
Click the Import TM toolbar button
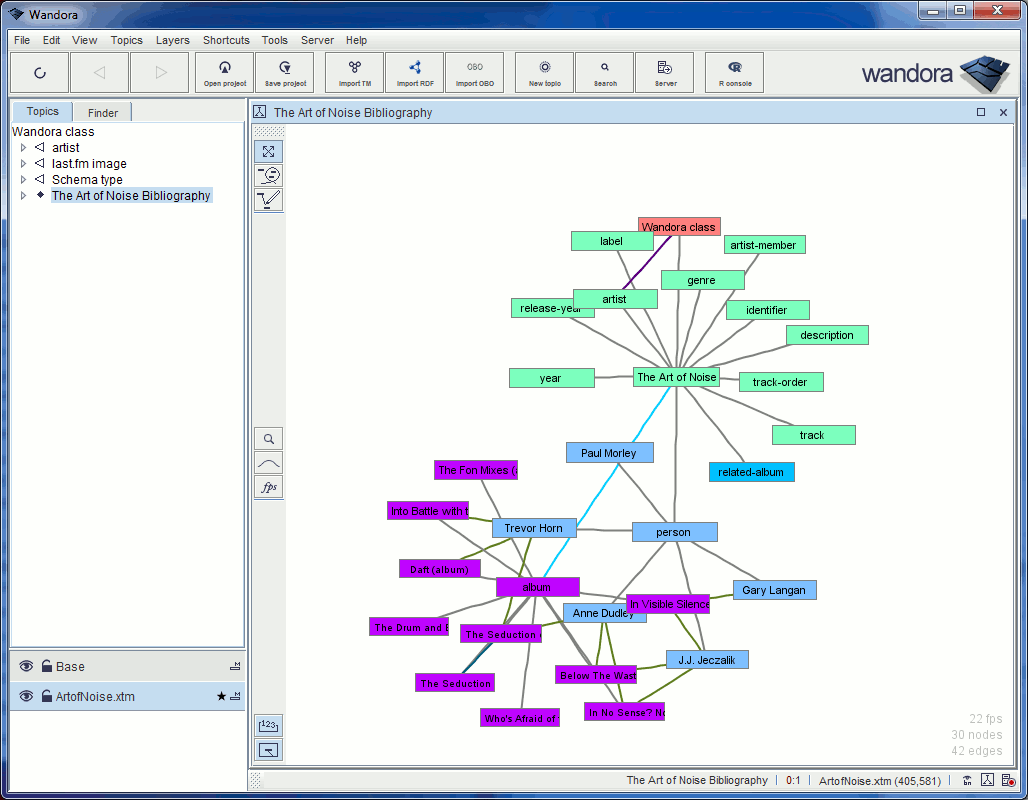[354, 72]
